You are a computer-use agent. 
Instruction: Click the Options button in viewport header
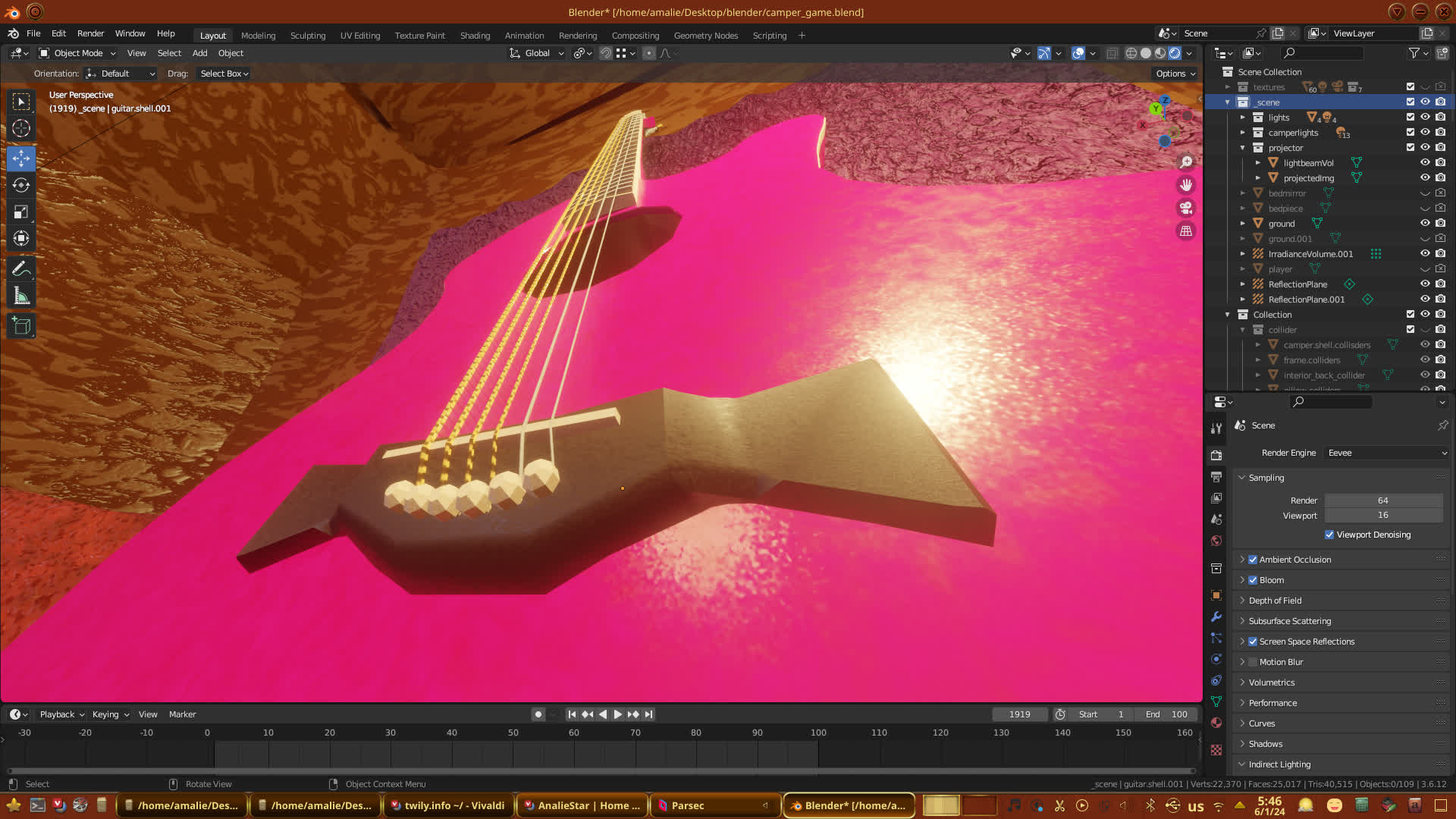(1175, 74)
